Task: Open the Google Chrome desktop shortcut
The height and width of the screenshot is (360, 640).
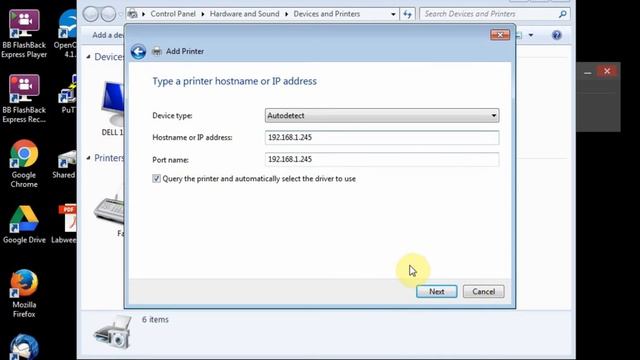Action: pyautogui.click(x=24, y=164)
